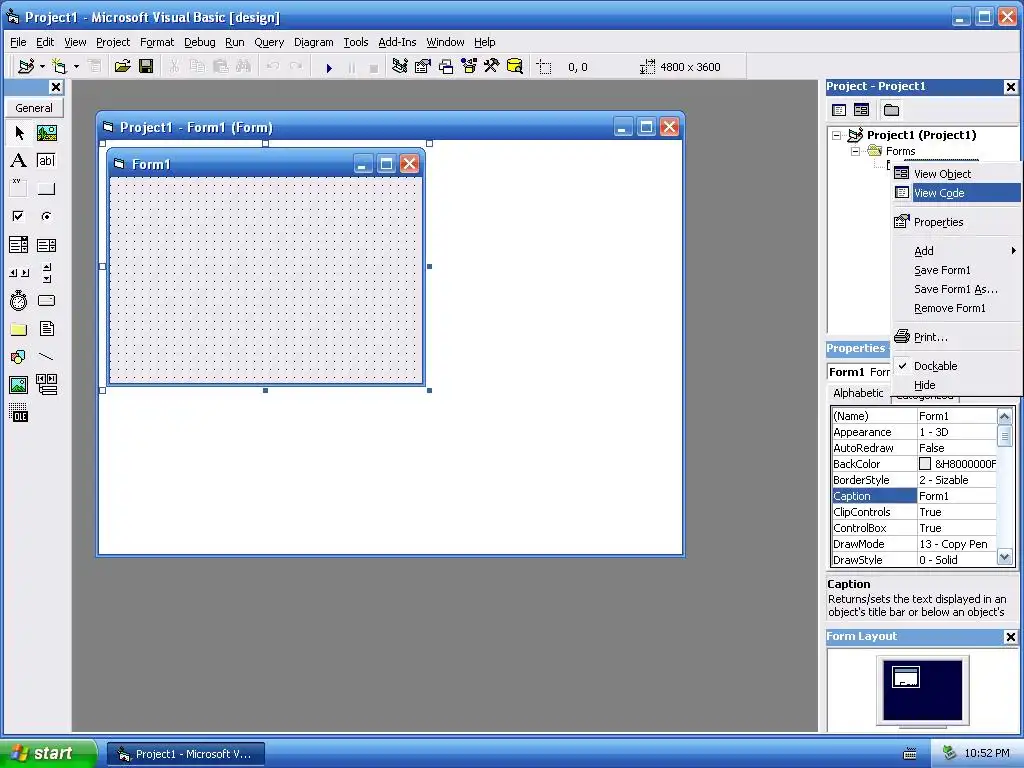Choose Print... from the context menu
Image resolution: width=1024 pixels, height=768 pixels.
pyautogui.click(x=957, y=337)
